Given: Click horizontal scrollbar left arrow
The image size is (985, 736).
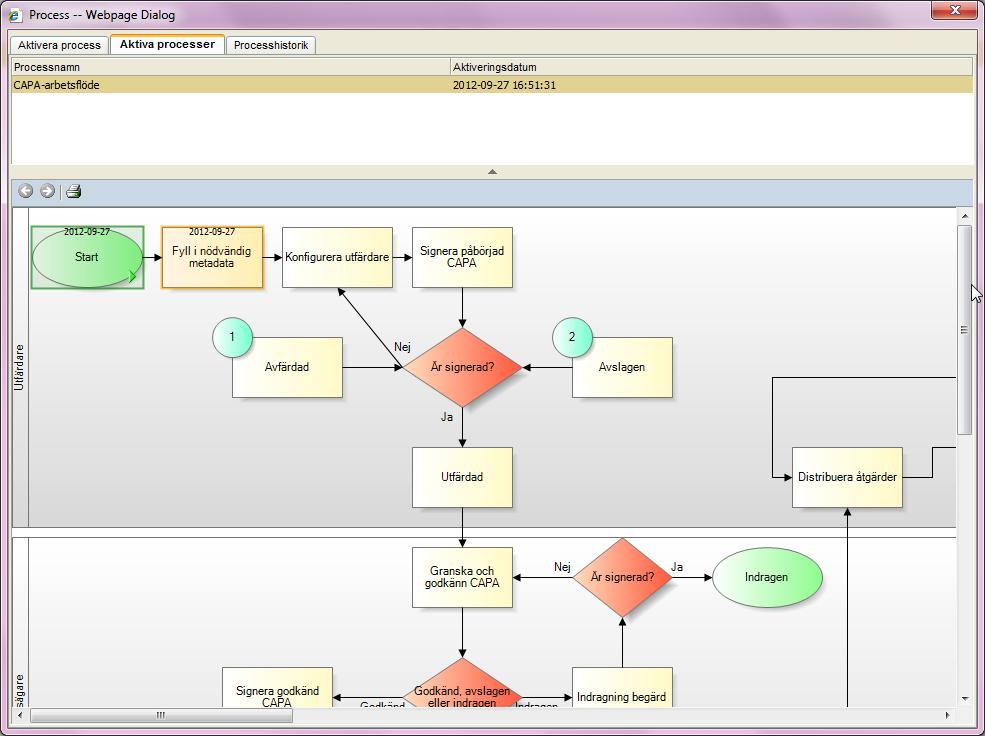Looking at the screenshot, I should click(20, 715).
